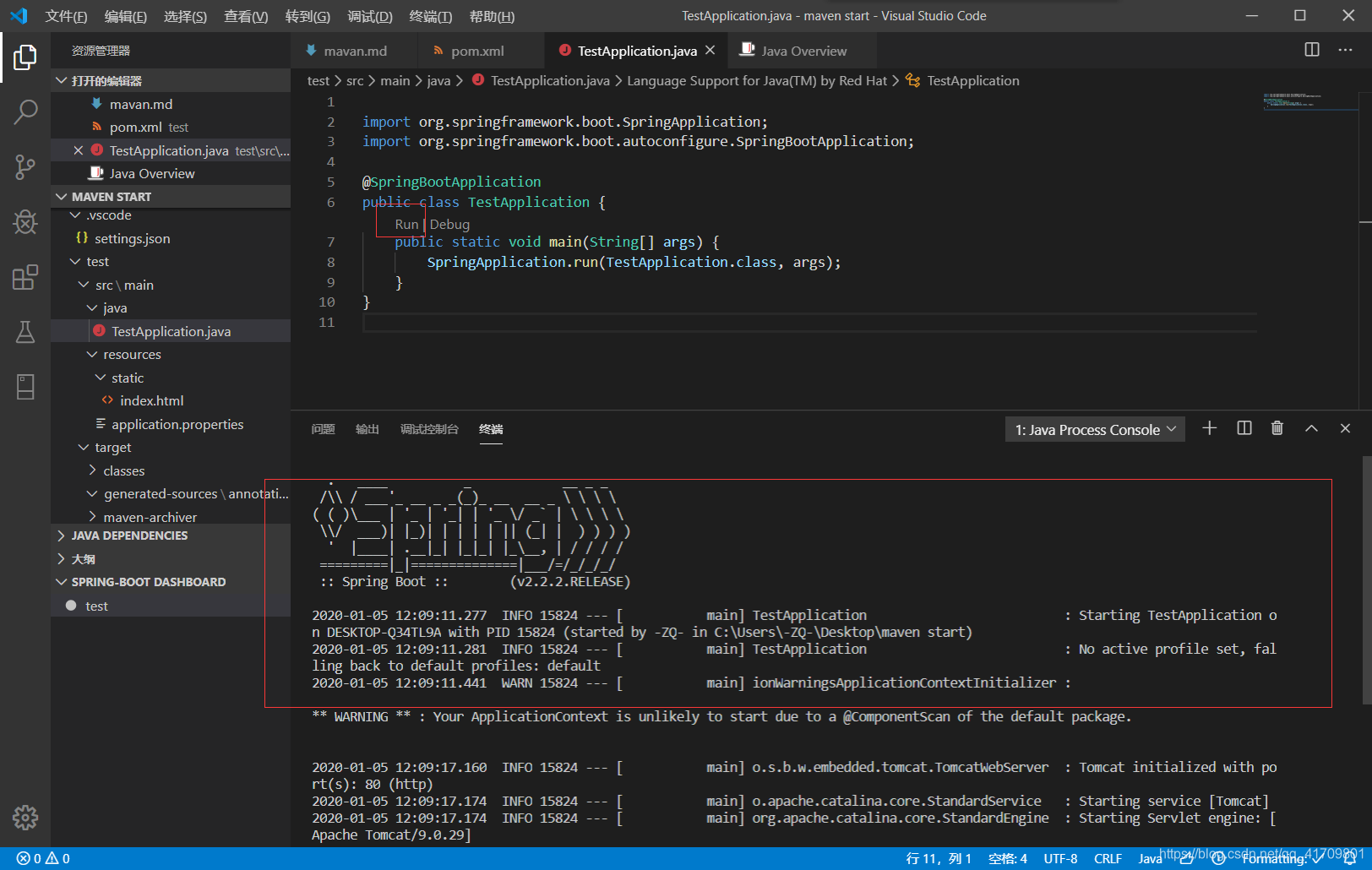Screen dimensions: 1372x870
Task: Click the CRLF line ending status item
Action: click(1108, 858)
